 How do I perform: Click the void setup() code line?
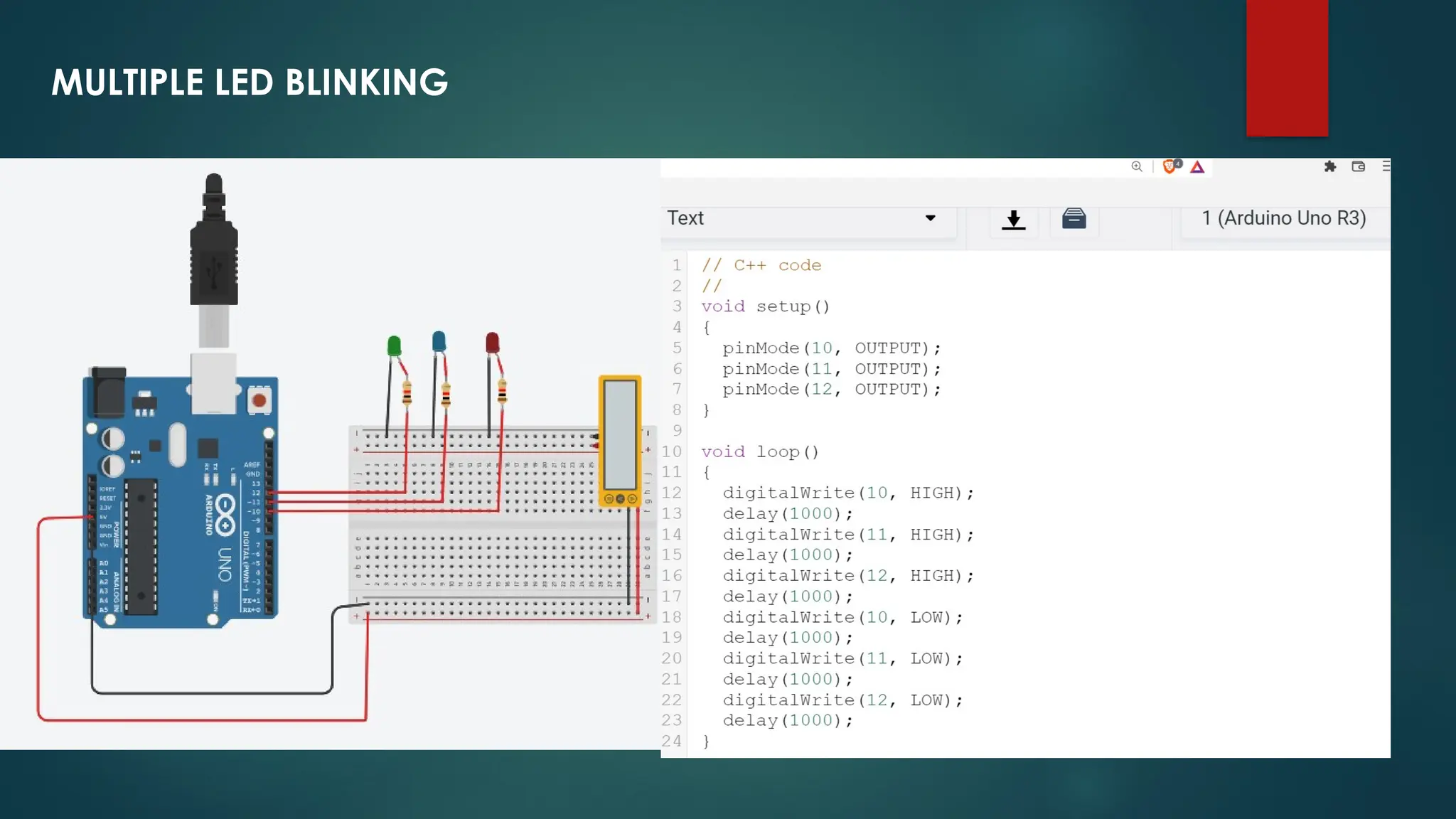(765, 306)
